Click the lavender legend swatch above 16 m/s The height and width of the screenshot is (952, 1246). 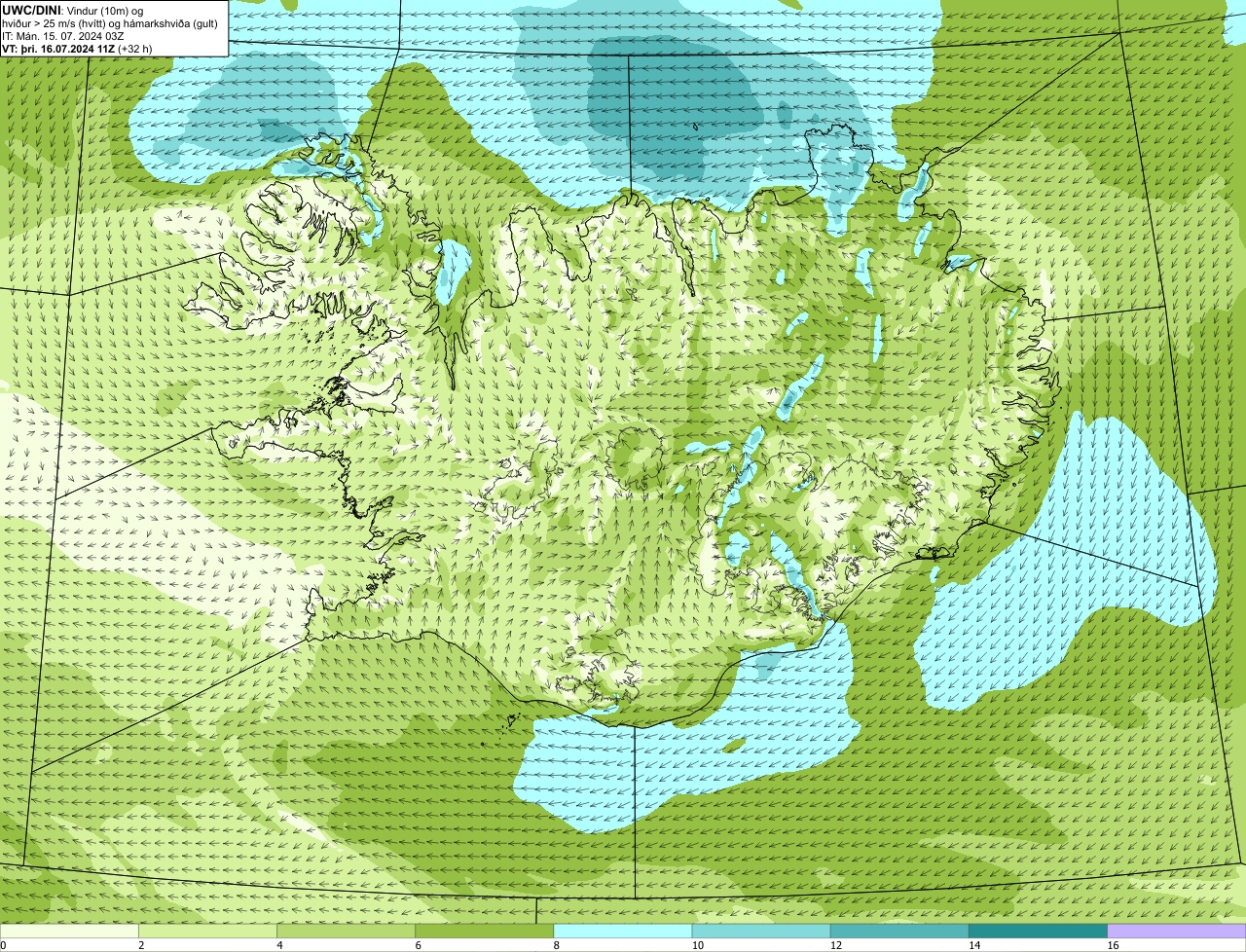1177,931
